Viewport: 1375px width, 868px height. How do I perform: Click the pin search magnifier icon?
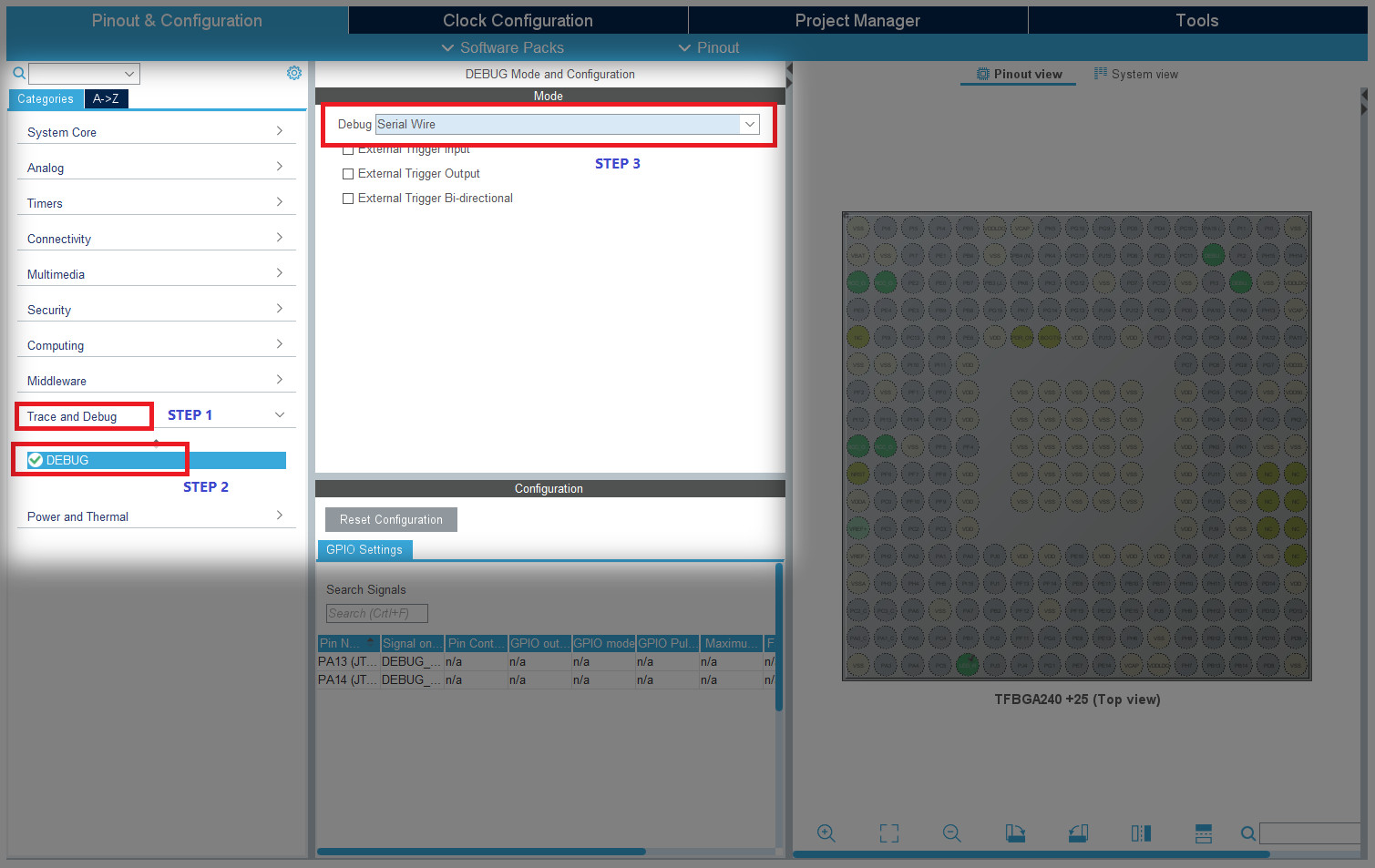pos(1248,833)
